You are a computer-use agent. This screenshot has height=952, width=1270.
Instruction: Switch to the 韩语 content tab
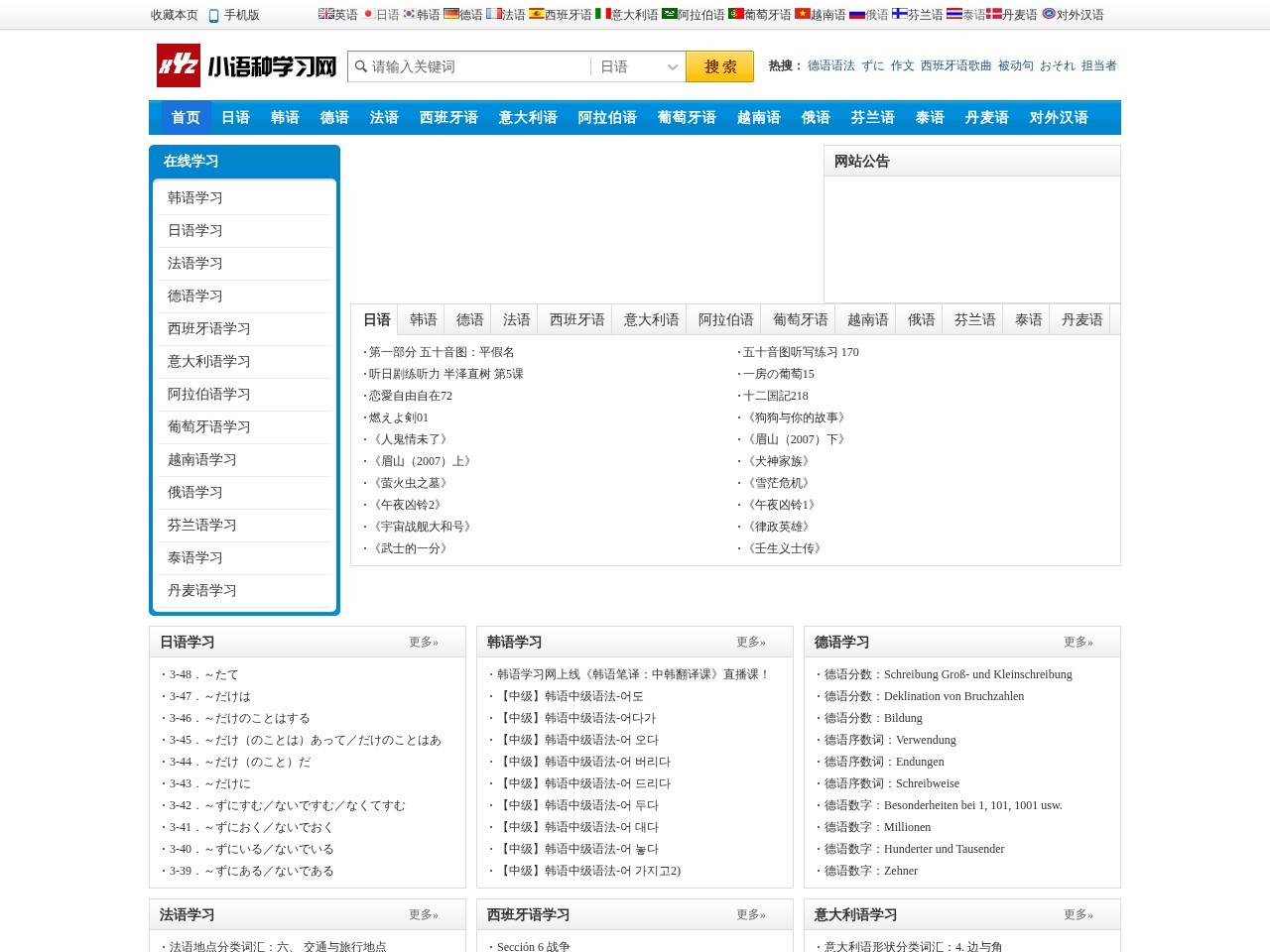(x=424, y=319)
